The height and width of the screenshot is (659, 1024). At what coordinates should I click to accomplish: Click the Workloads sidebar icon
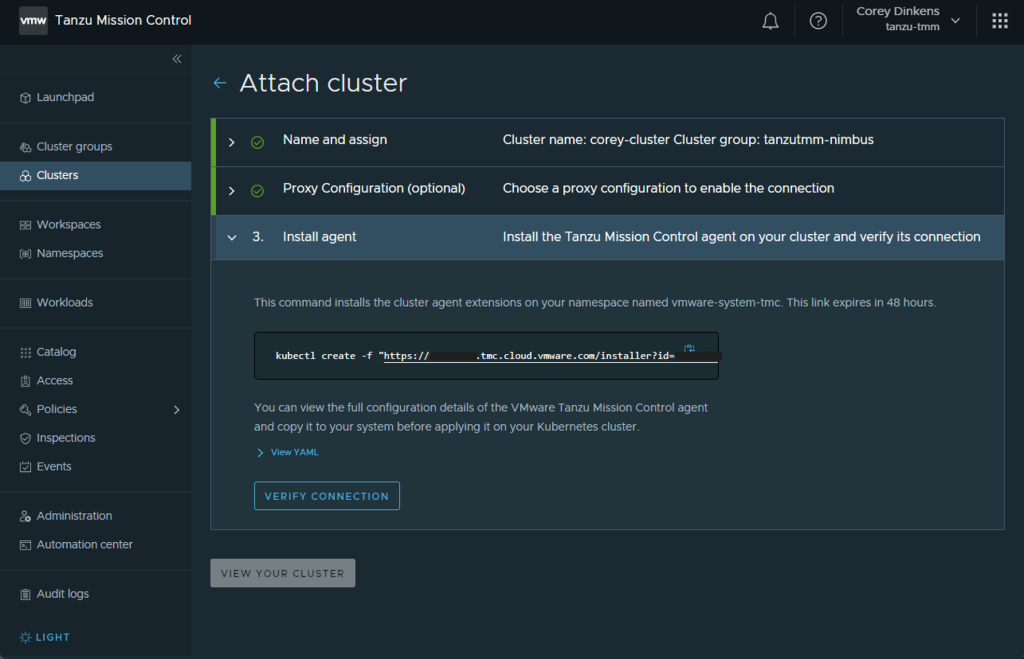tap(25, 302)
